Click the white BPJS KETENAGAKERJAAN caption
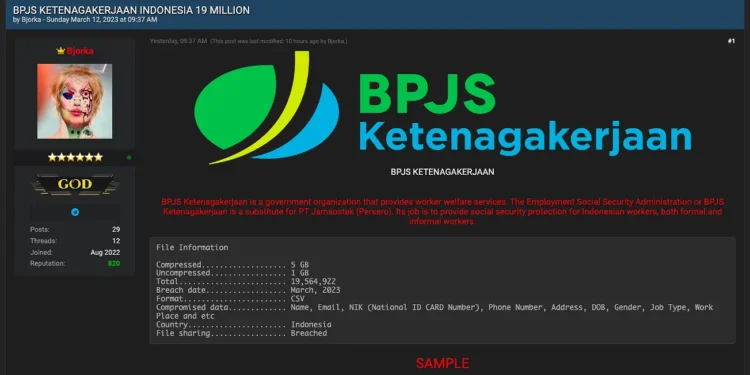Viewport: 750px width, 375px height. pos(442,172)
